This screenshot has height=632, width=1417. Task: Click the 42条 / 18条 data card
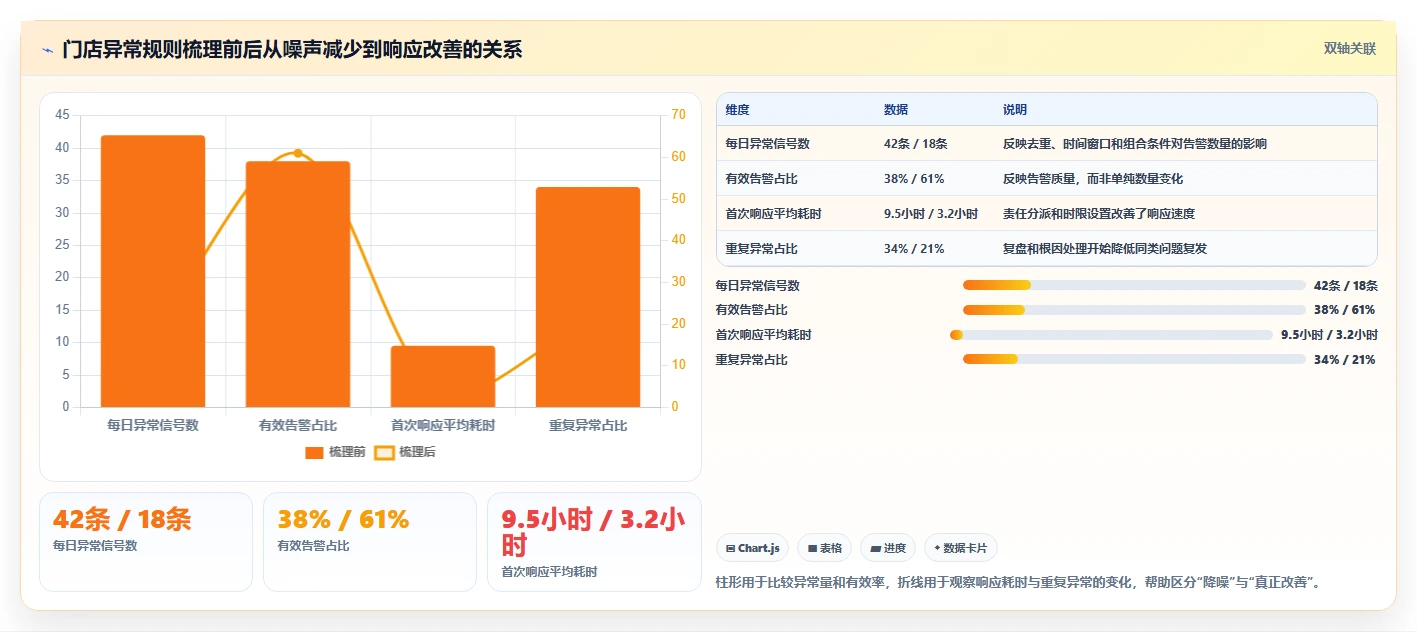(146, 542)
